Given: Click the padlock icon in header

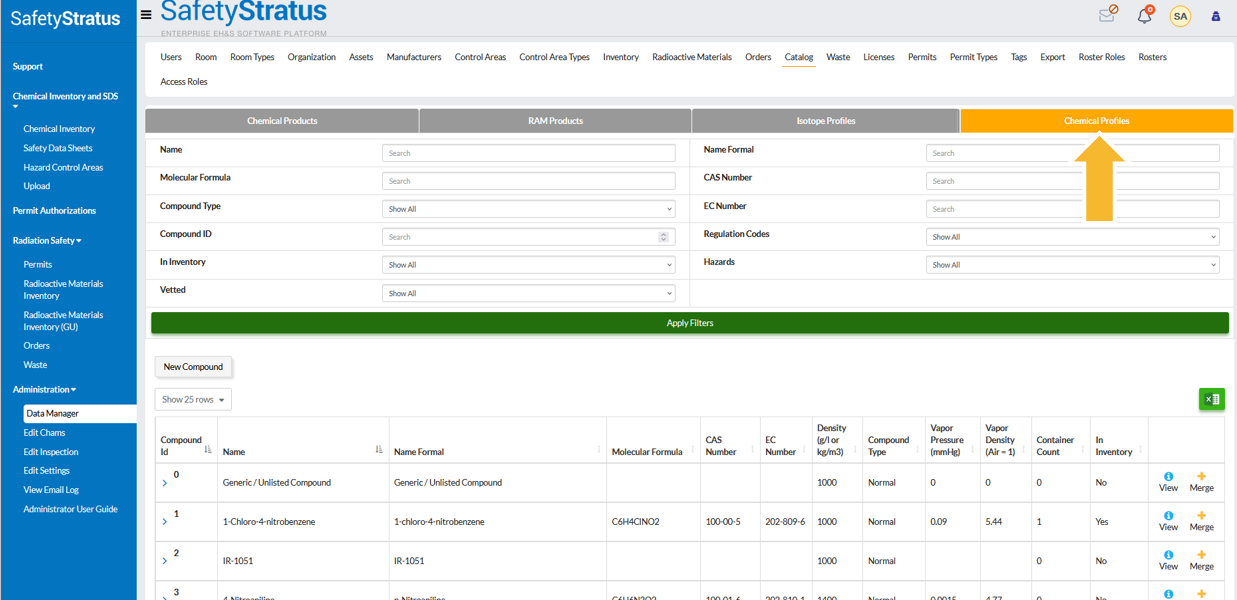Looking at the screenshot, I should [1216, 16].
